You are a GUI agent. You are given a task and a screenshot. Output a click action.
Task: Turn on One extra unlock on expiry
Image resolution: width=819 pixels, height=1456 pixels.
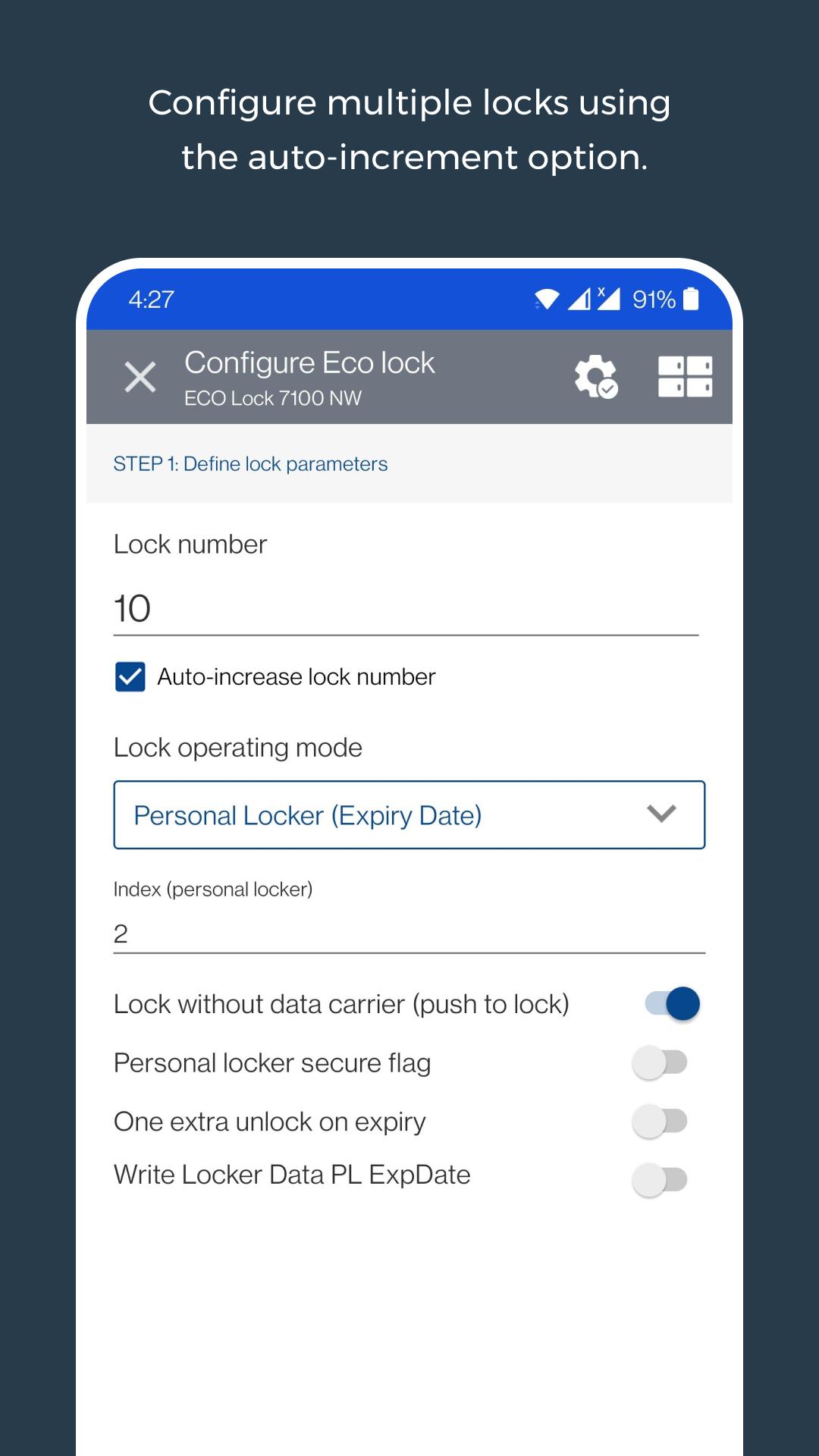point(660,1122)
